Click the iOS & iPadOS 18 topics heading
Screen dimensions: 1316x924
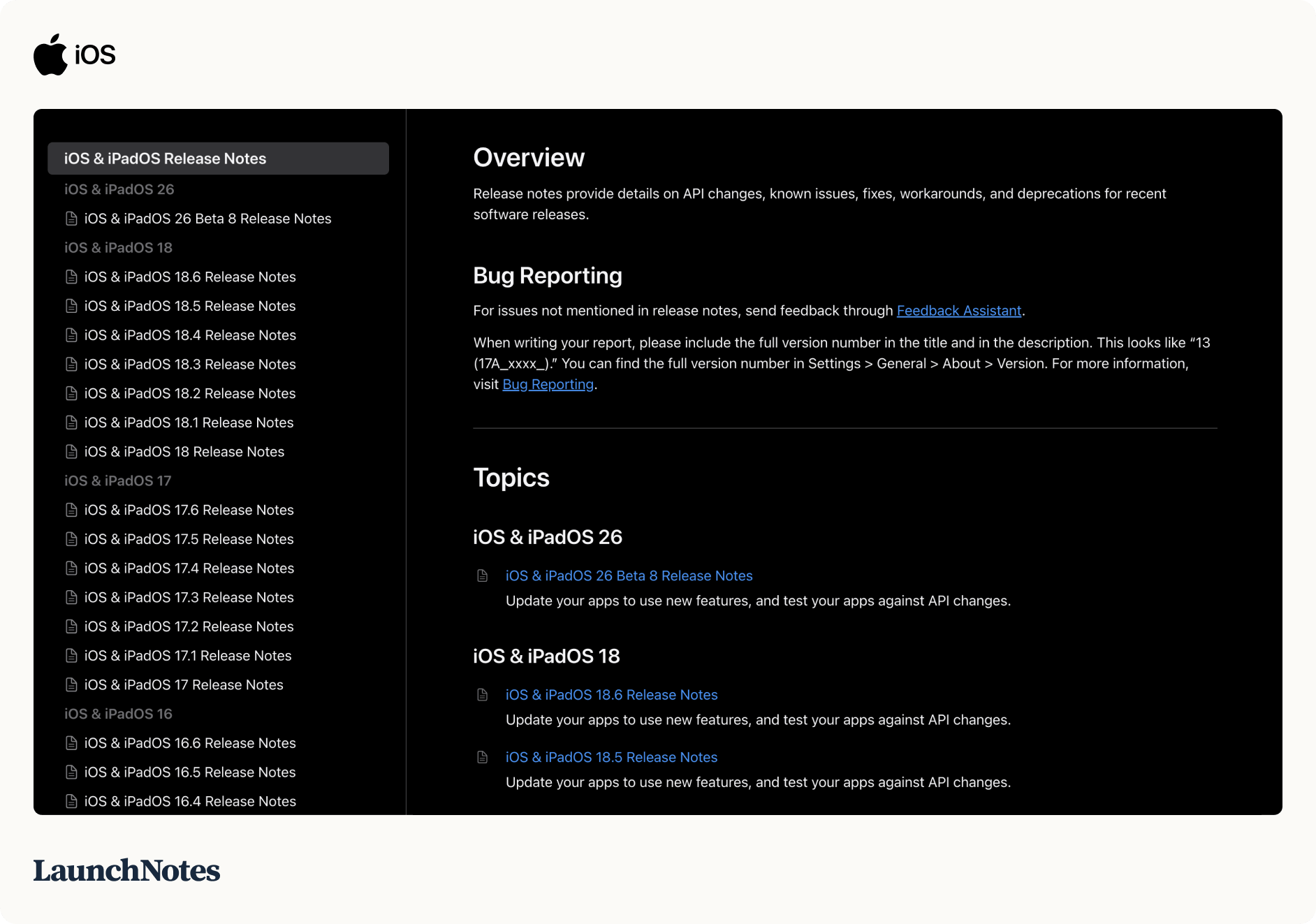click(547, 657)
